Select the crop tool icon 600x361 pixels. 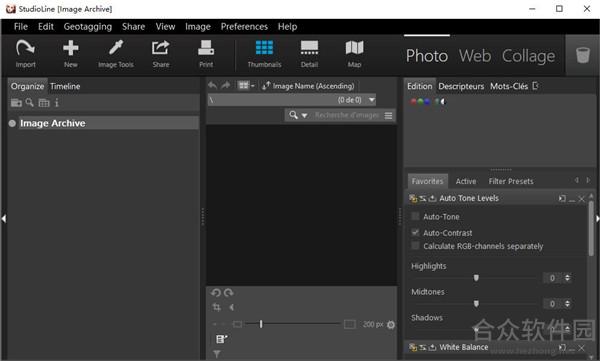pyautogui.click(x=217, y=307)
